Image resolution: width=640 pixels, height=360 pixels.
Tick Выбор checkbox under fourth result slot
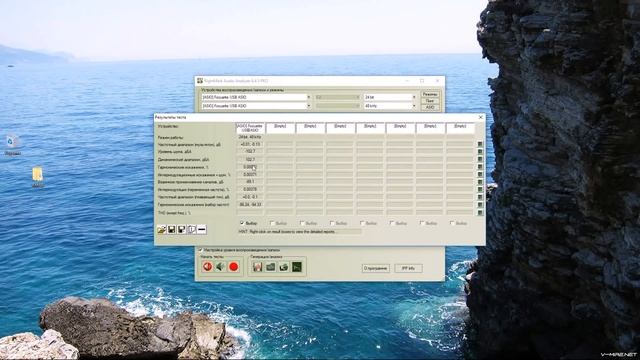coord(332,223)
